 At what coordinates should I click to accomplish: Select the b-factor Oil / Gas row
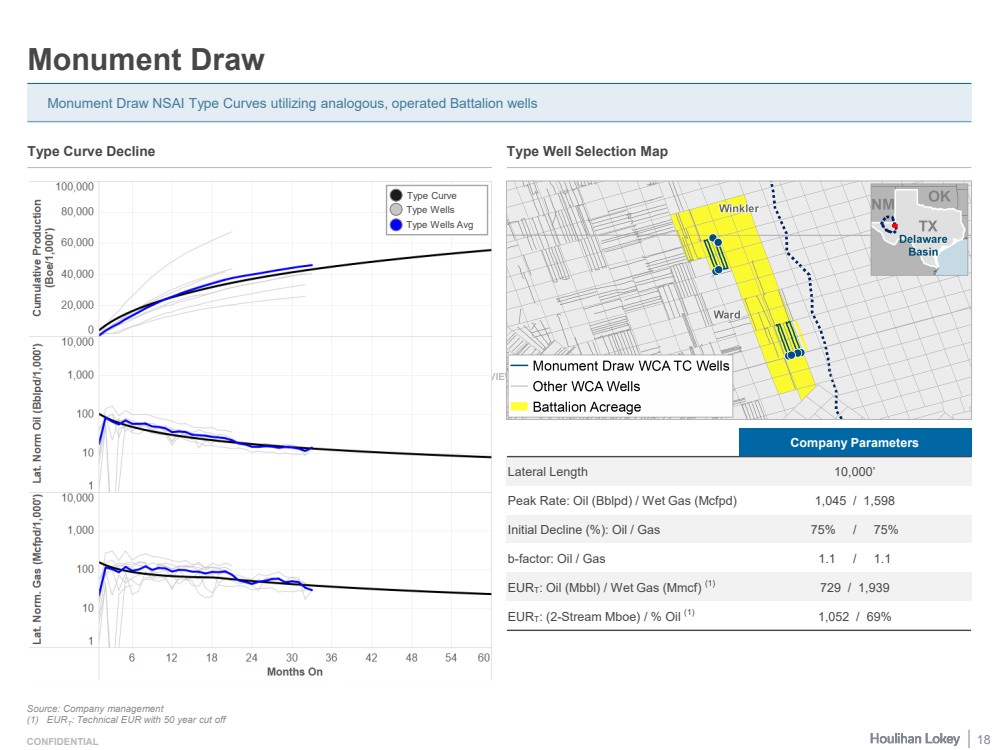point(738,559)
